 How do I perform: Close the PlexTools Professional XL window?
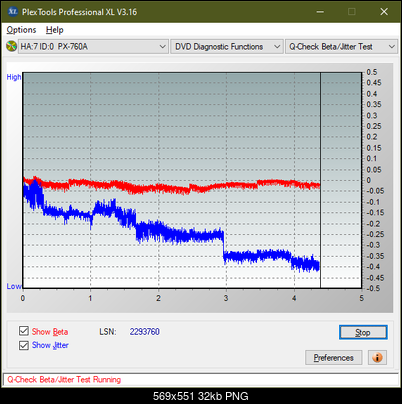(x=384, y=12)
